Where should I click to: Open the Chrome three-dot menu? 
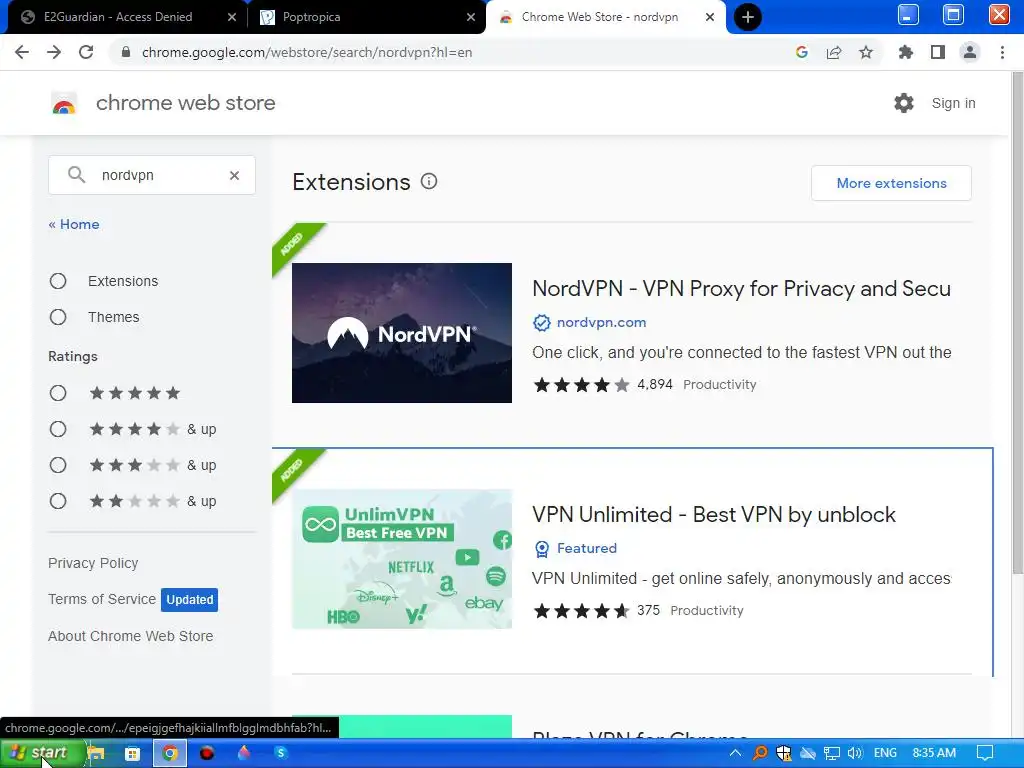(x=1002, y=52)
